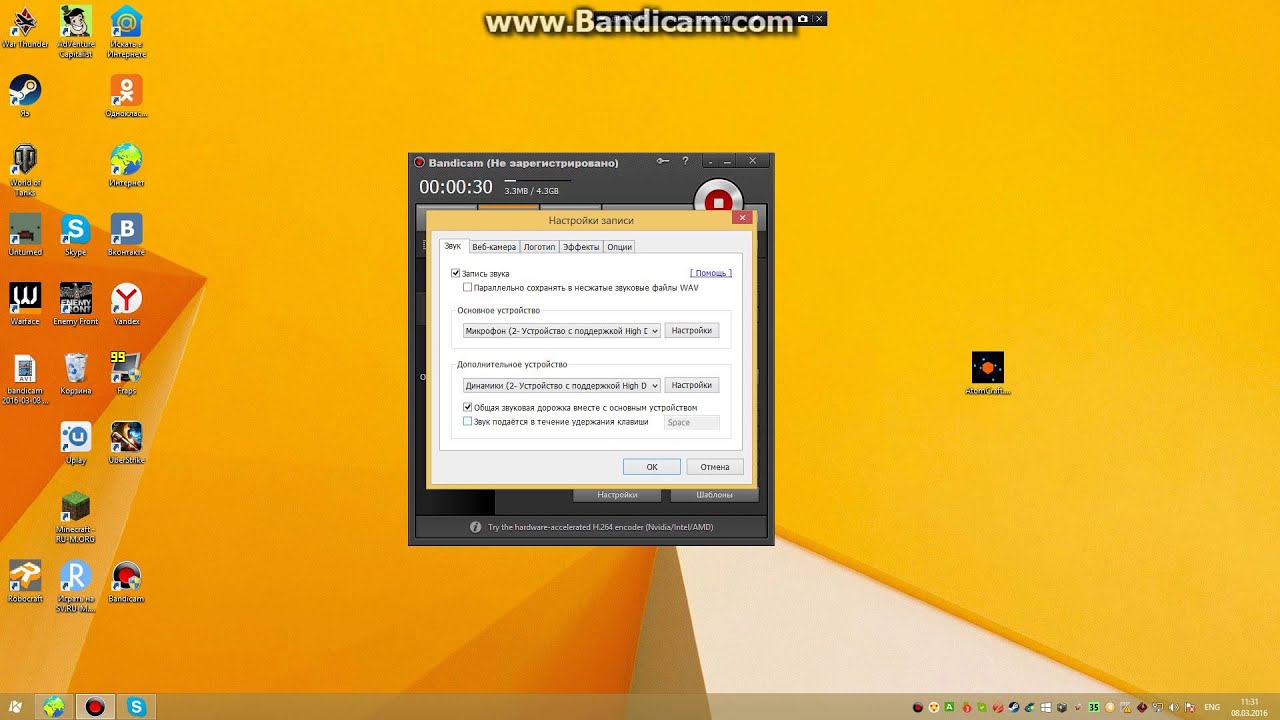This screenshot has height=720, width=1280.
Task: Expand the Микрофон primary device dropdown
Action: pos(561,331)
